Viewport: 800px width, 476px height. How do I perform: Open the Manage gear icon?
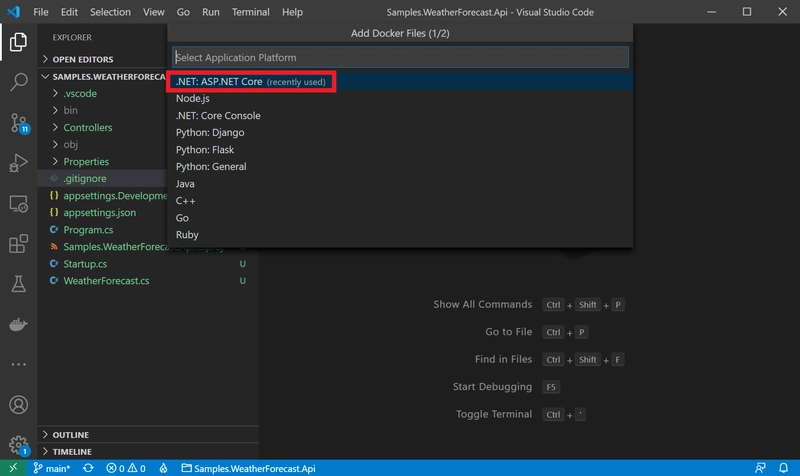coord(19,445)
